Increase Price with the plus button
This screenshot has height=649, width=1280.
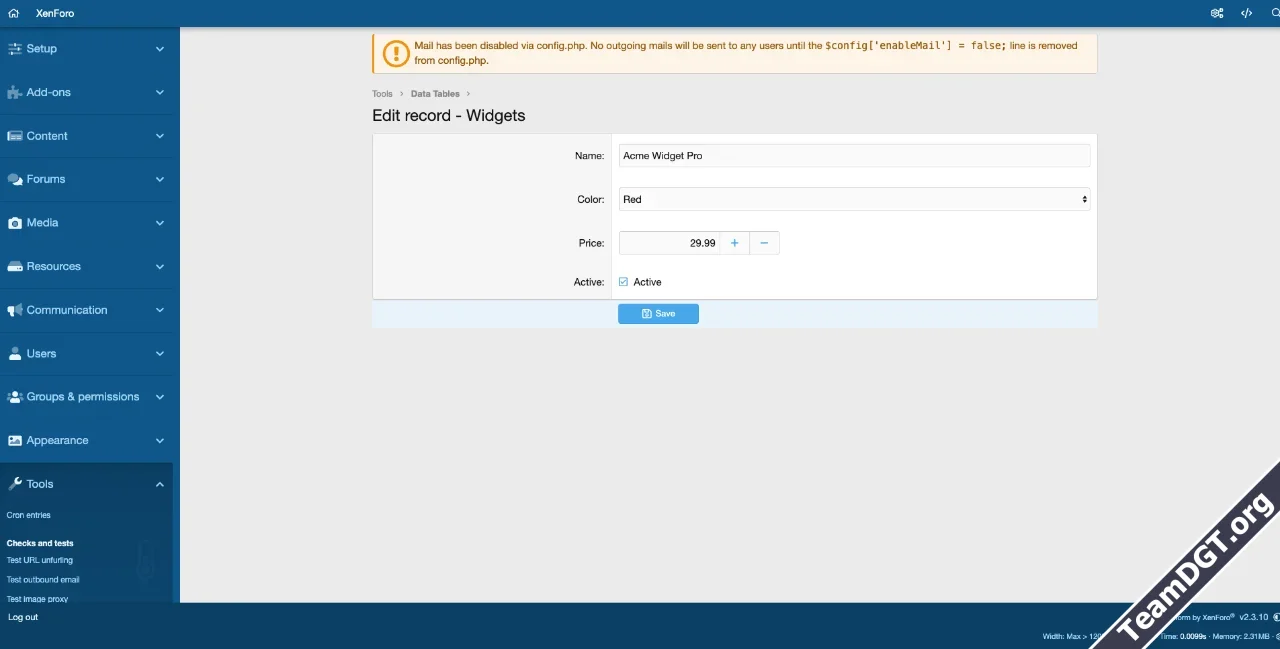click(x=734, y=243)
